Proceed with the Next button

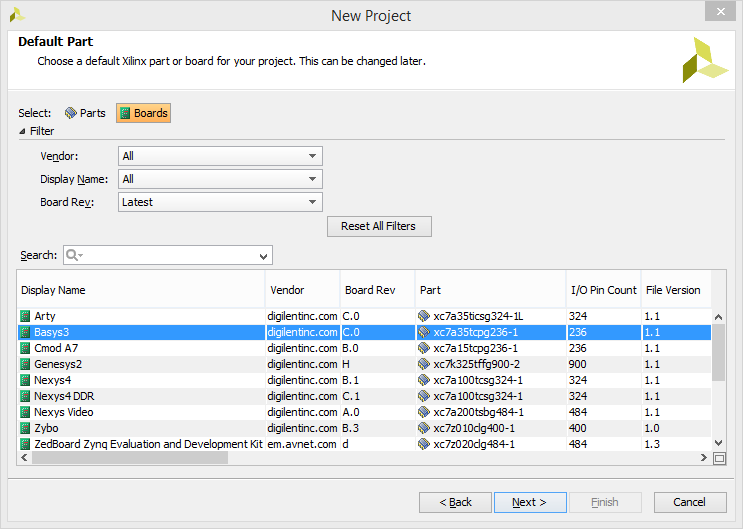[530, 502]
